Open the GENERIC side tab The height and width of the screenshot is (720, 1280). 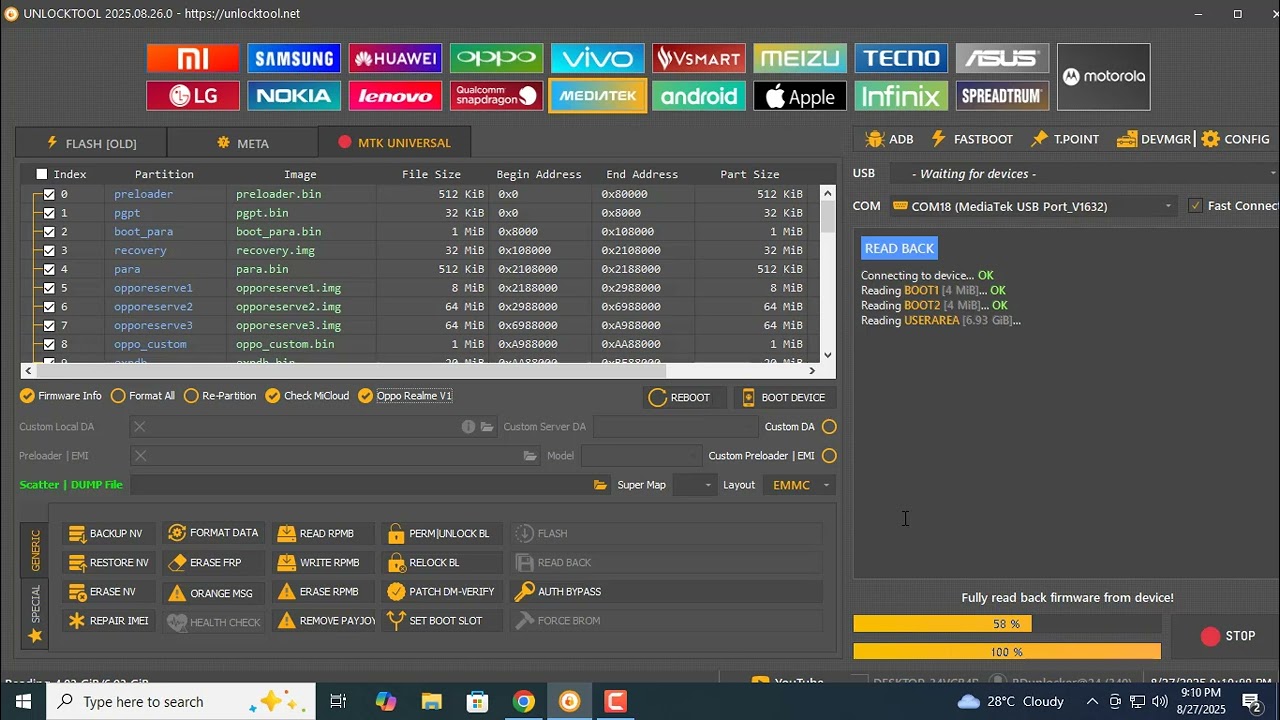coord(35,550)
